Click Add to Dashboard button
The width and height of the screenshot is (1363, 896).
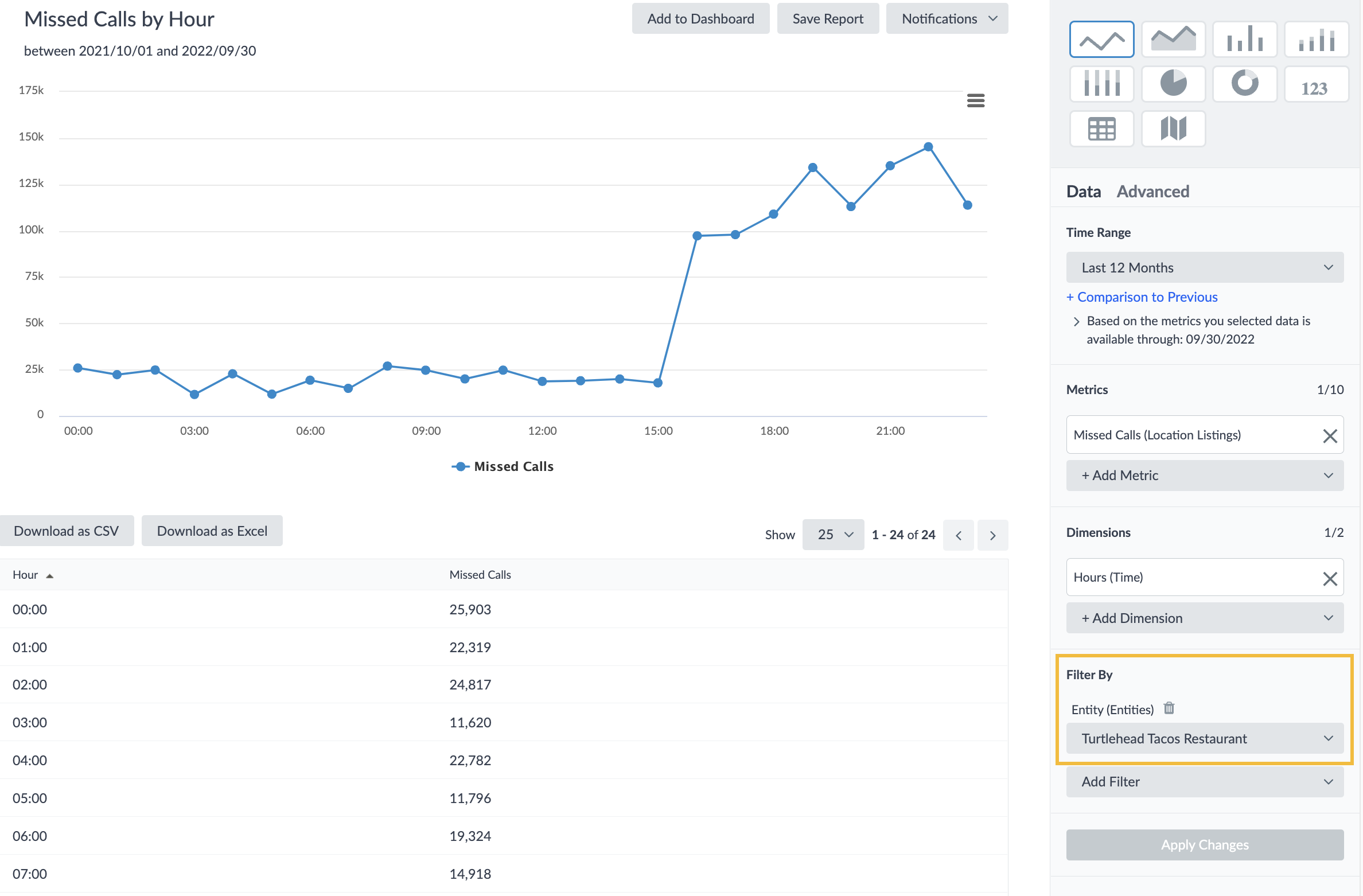pyautogui.click(x=700, y=19)
